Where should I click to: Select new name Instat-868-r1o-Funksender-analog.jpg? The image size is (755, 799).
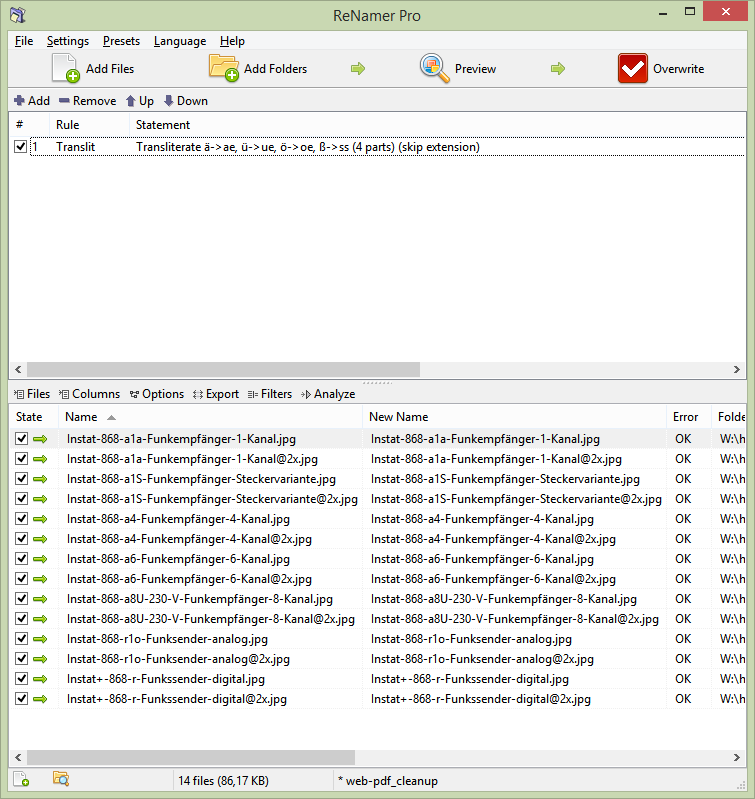coord(471,639)
